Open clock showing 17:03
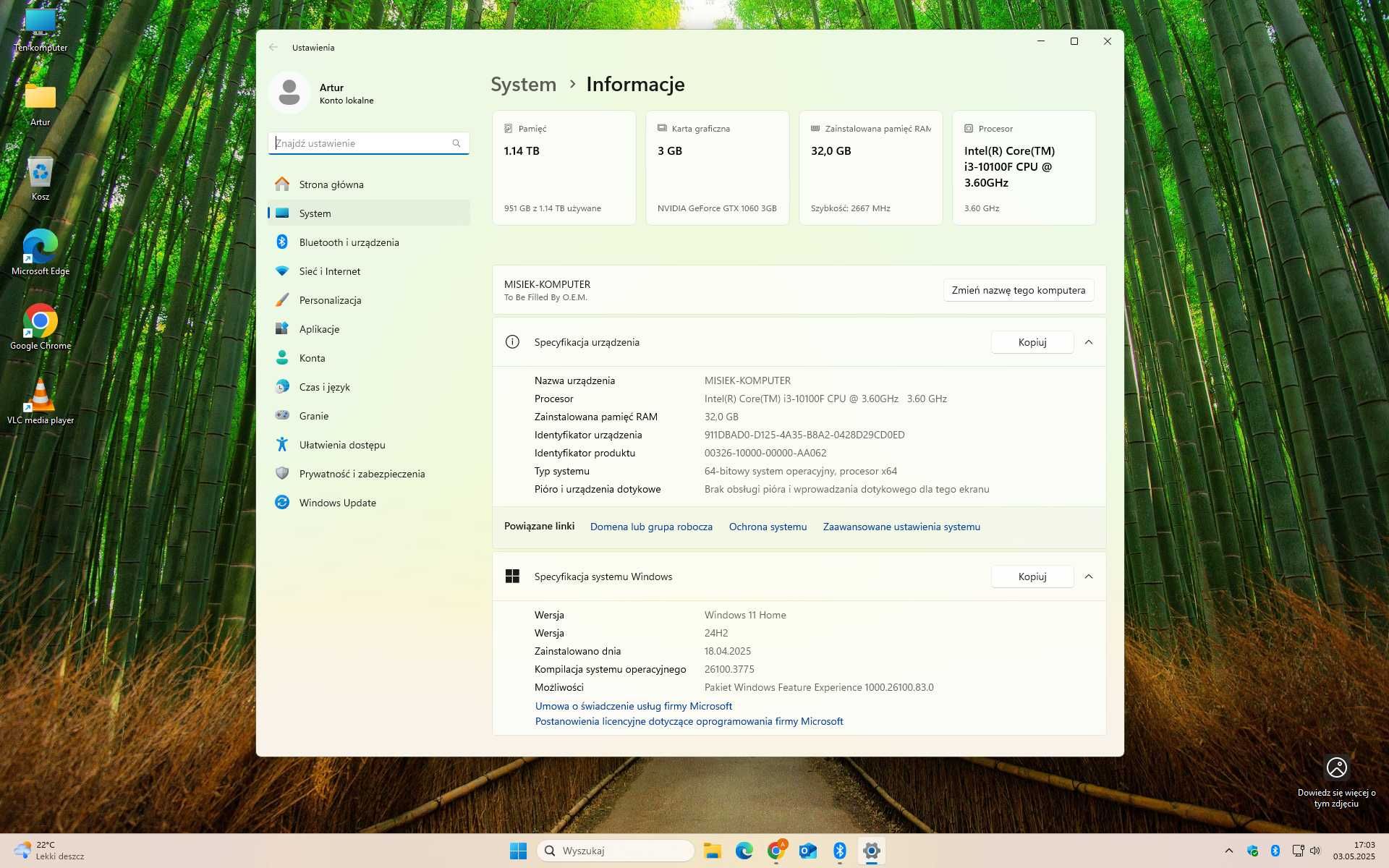Image resolution: width=1389 pixels, height=868 pixels. tap(1354, 851)
